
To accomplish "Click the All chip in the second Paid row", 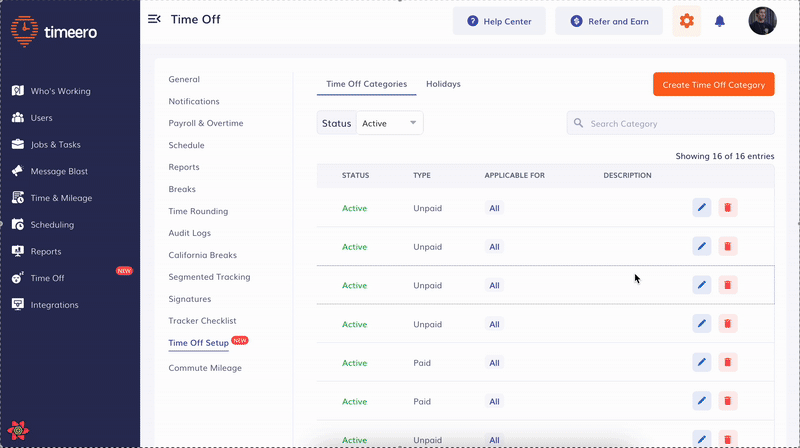I will pyautogui.click(x=494, y=402).
